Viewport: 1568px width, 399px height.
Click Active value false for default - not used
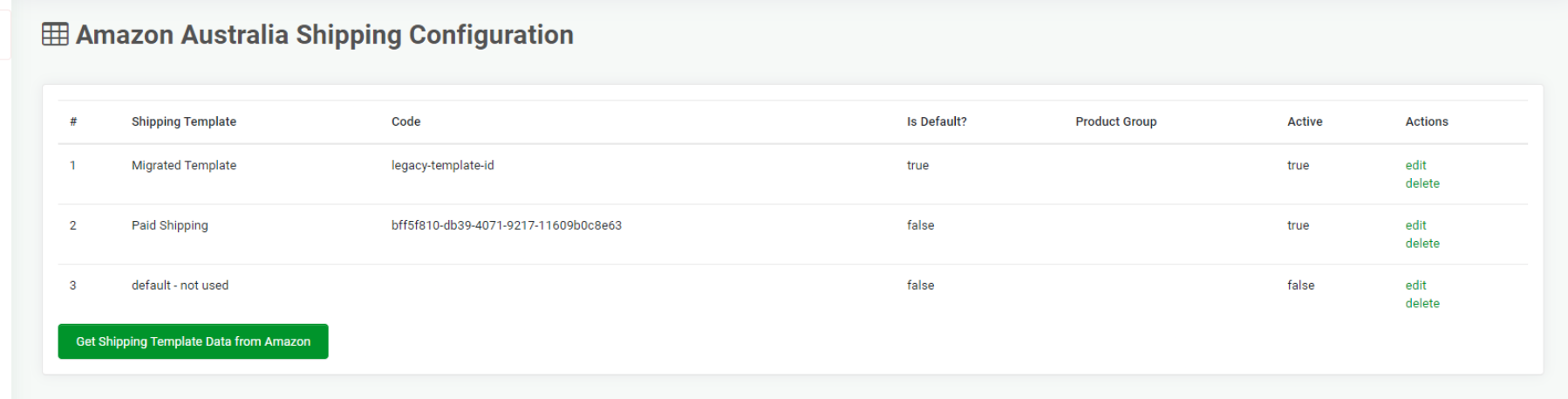tap(1300, 285)
